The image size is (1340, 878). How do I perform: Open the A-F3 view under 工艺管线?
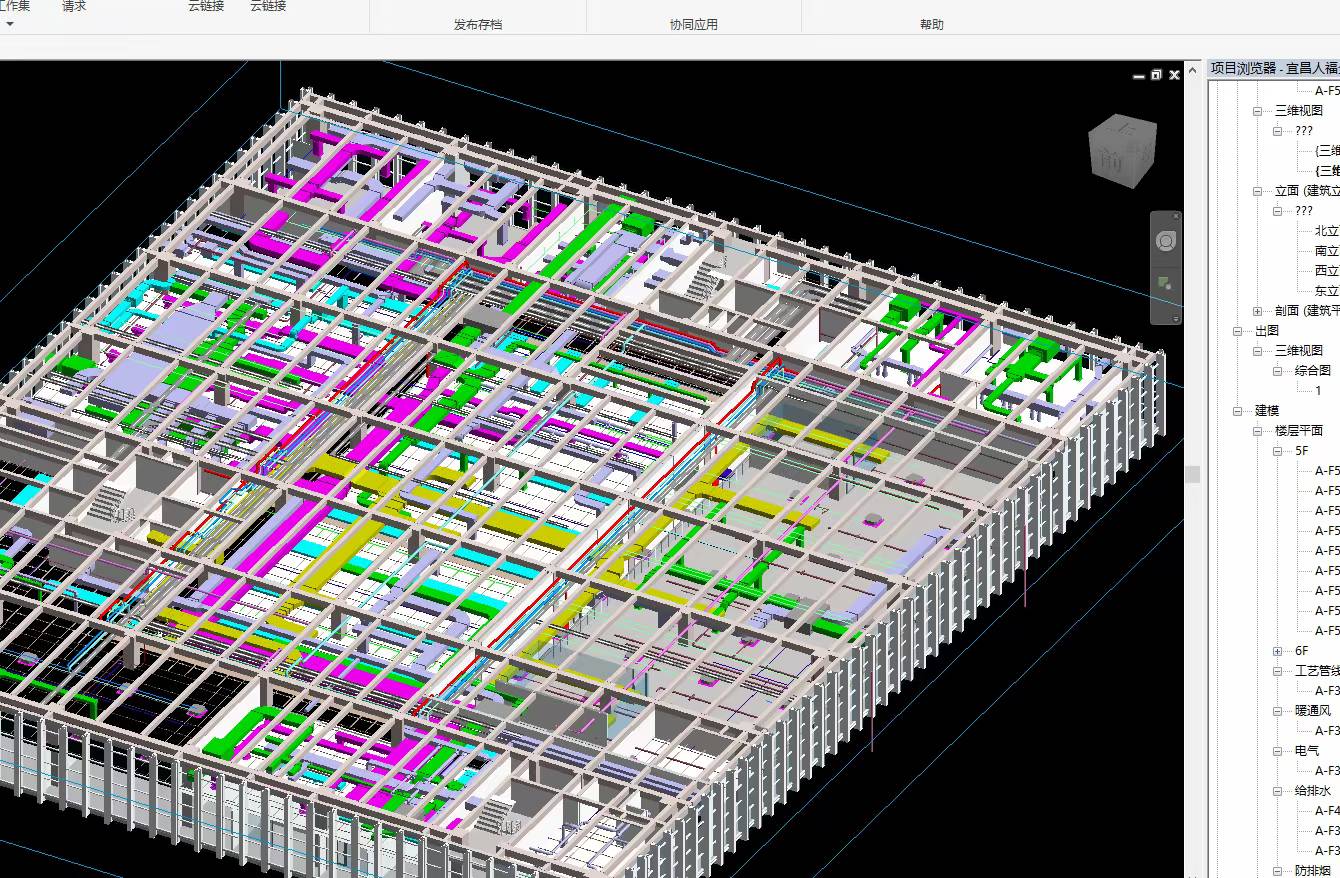point(1327,691)
